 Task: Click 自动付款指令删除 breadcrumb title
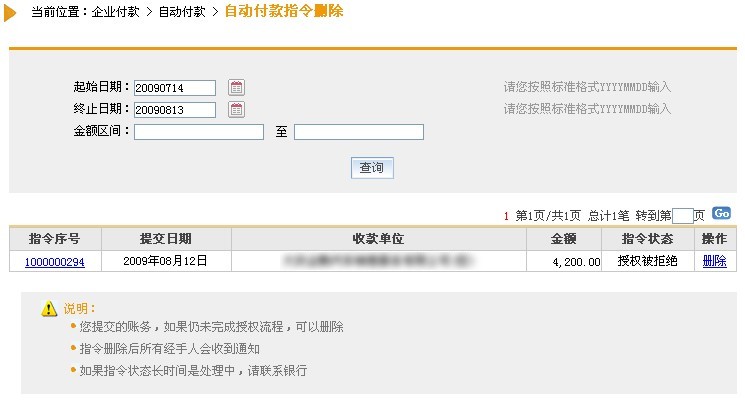click(x=284, y=11)
